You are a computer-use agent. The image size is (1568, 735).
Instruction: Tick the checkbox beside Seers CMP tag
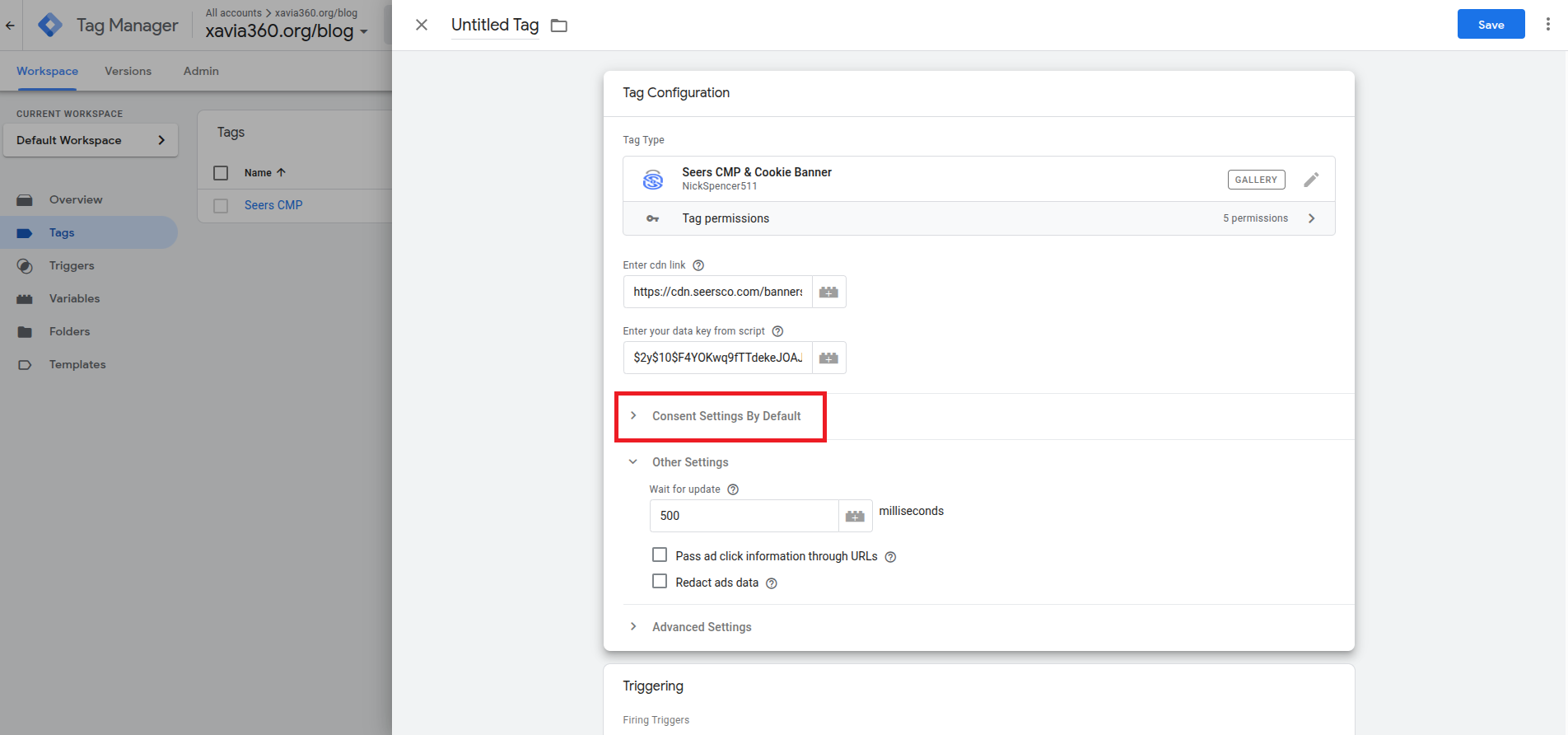[x=221, y=205]
